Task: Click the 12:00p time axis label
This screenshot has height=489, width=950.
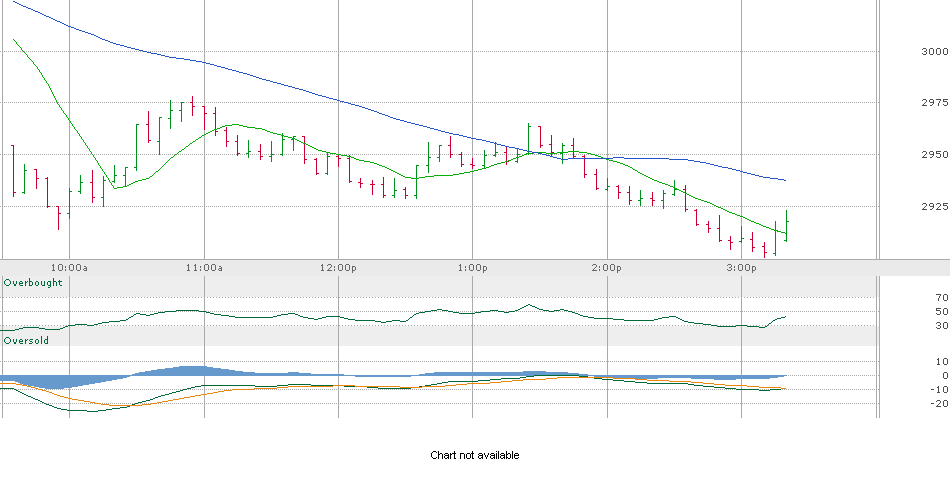Action: pyautogui.click(x=338, y=268)
